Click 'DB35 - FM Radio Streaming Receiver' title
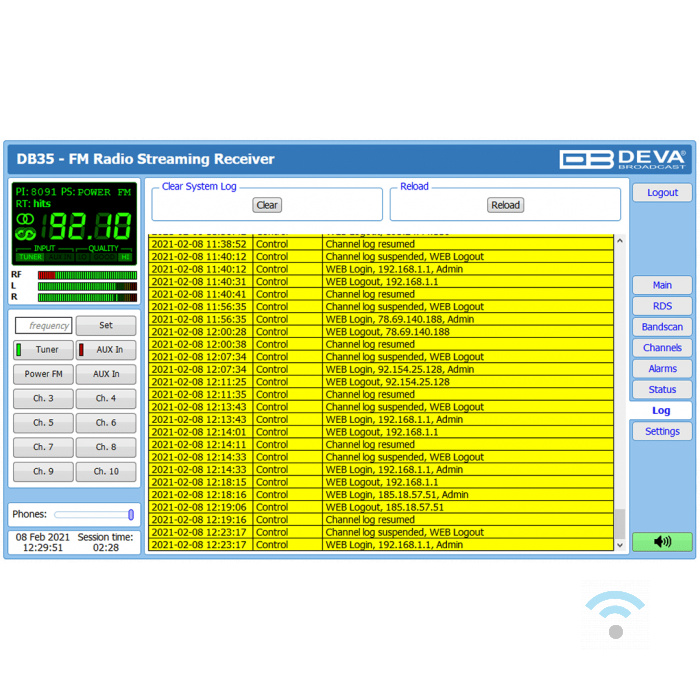 pyautogui.click(x=146, y=159)
